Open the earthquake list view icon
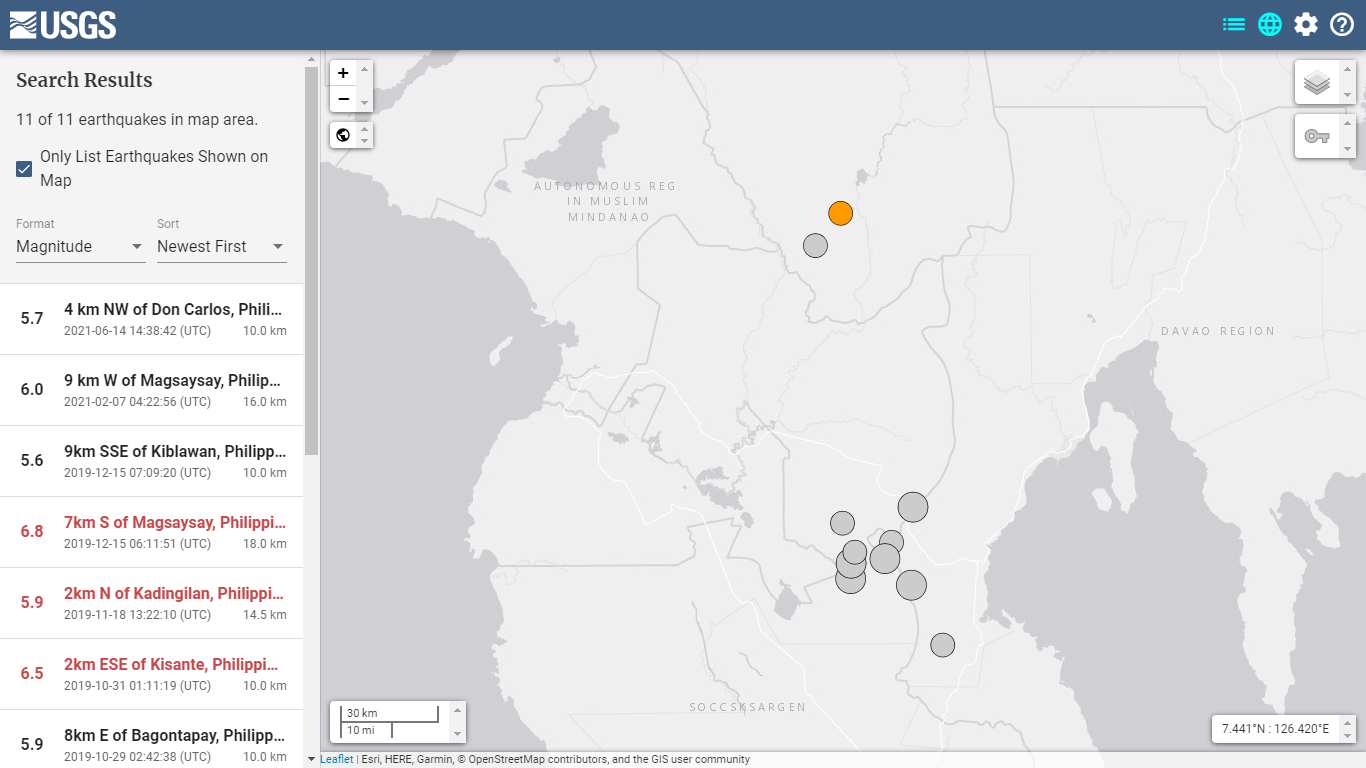Image resolution: width=1366 pixels, height=768 pixels. (x=1234, y=24)
